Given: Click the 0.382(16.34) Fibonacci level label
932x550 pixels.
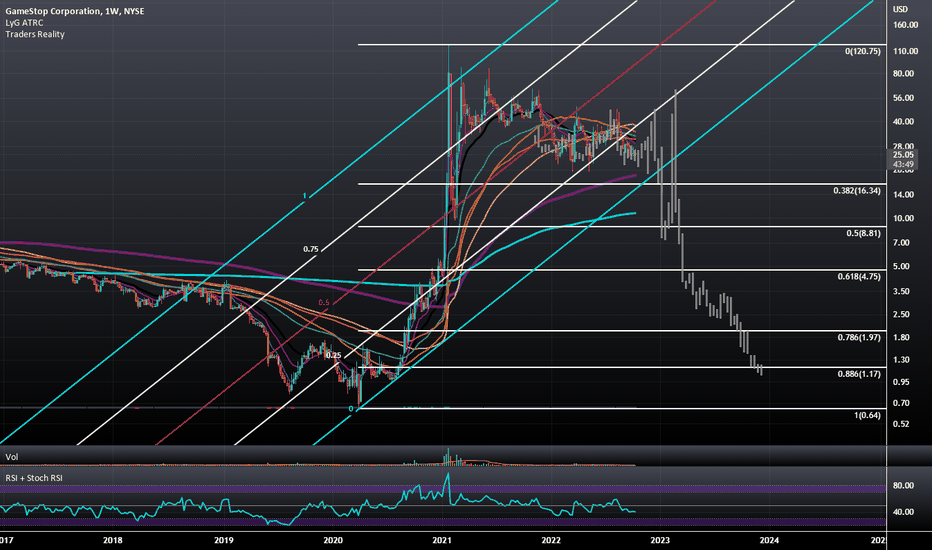Looking at the screenshot, I should [857, 191].
